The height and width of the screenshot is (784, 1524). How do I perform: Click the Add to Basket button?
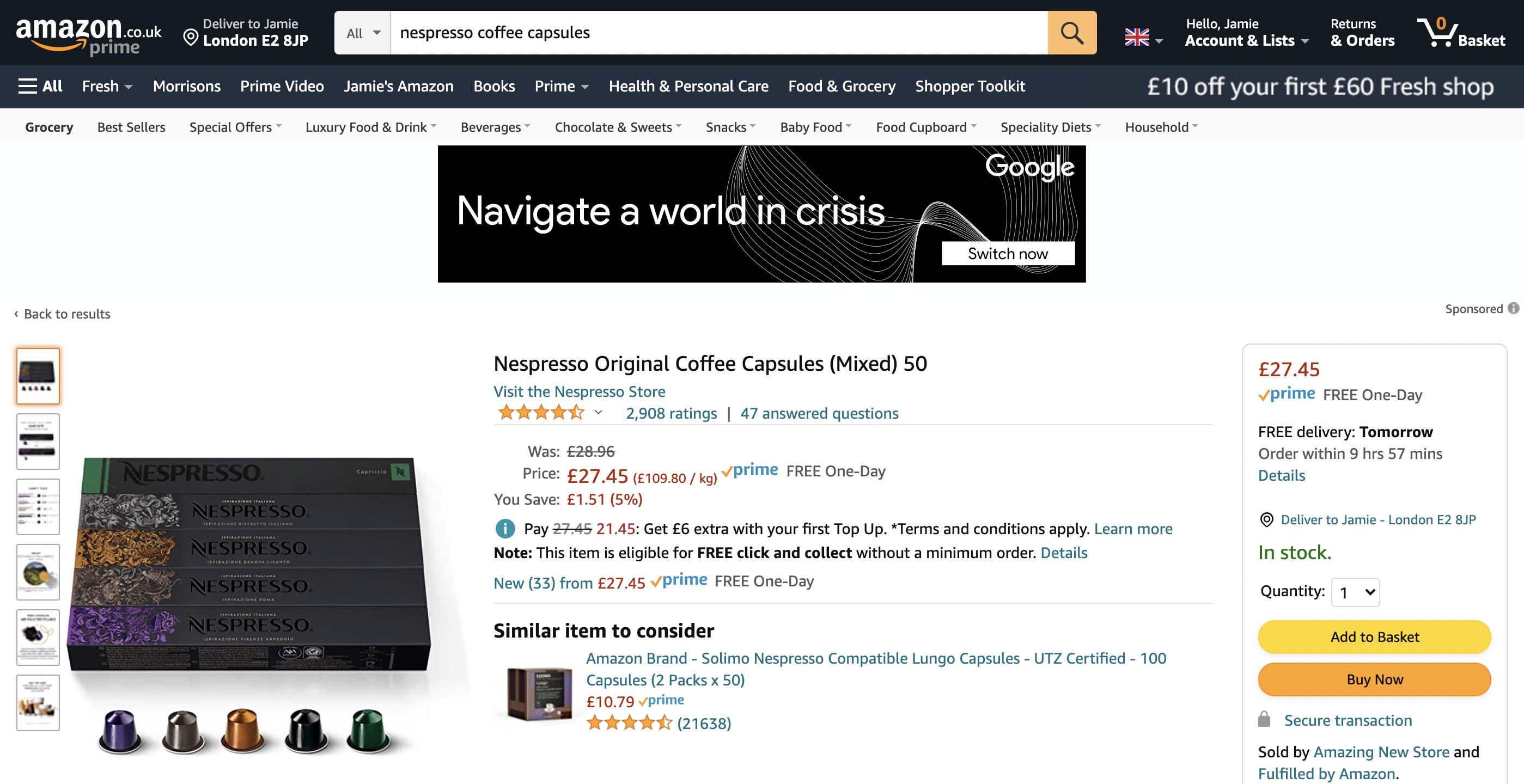coord(1374,637)
